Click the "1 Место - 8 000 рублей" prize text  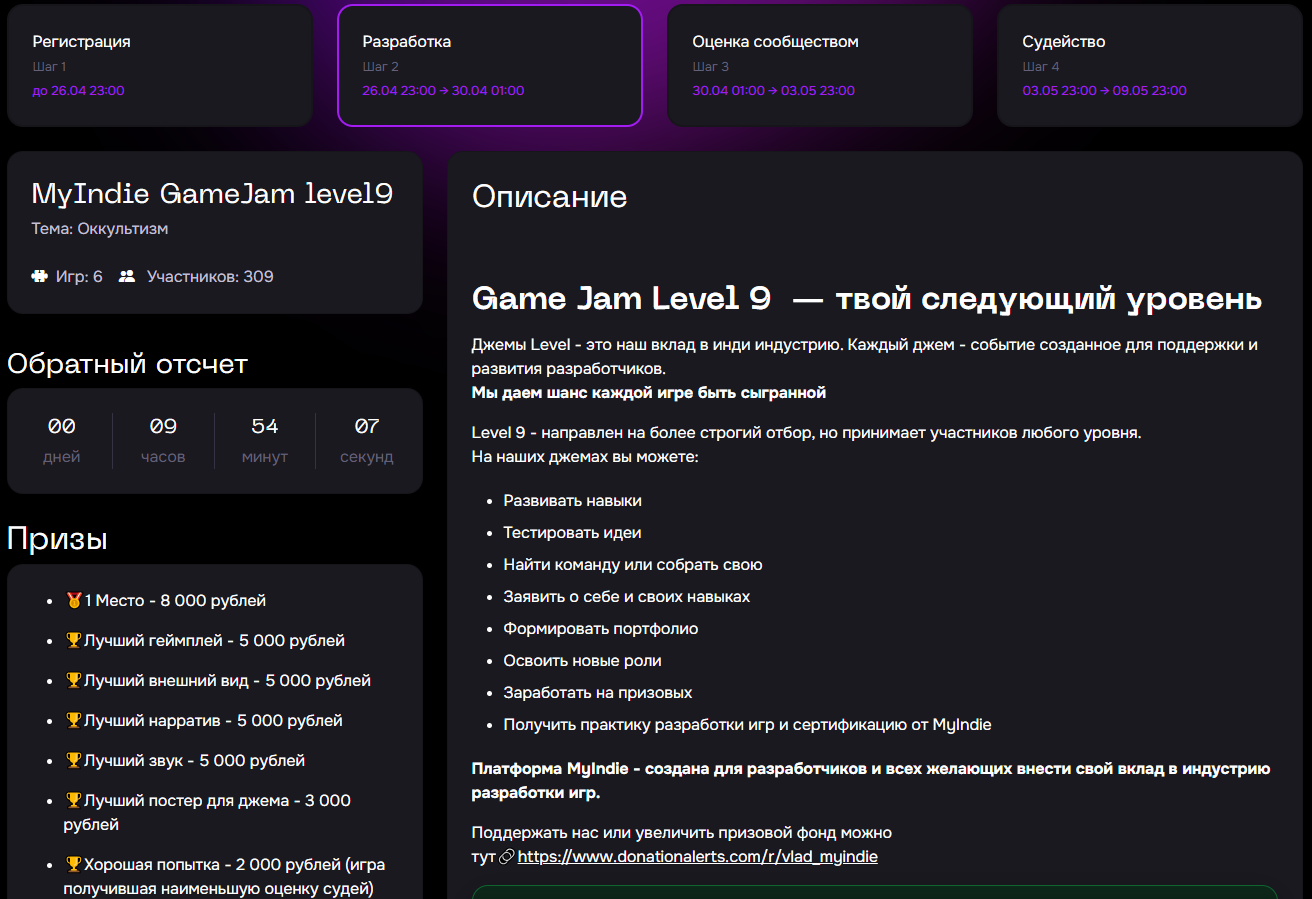[175, 601]
